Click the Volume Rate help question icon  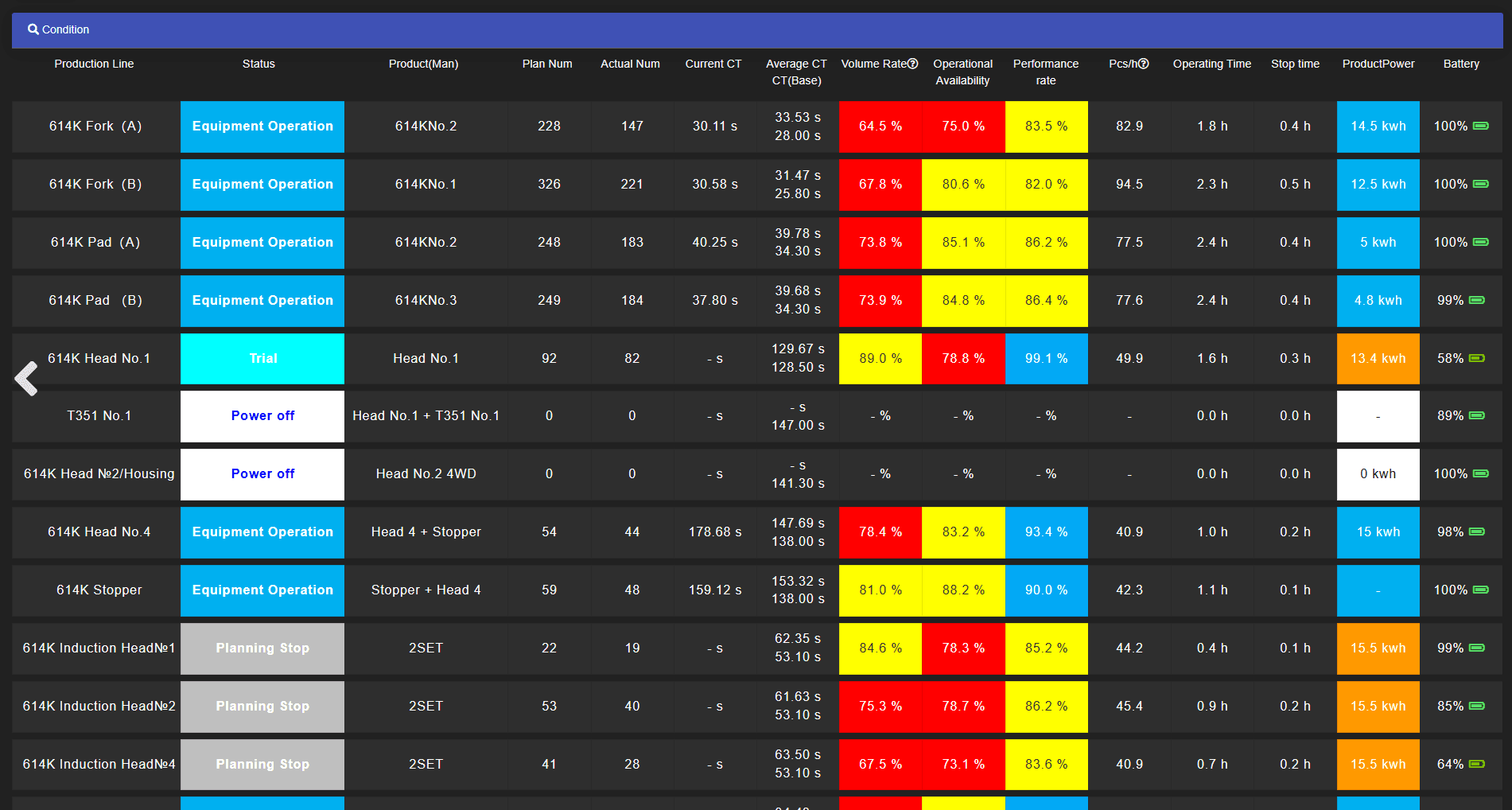coord(913,64)
